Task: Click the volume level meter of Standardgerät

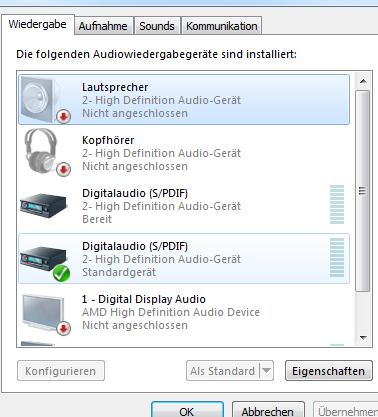Action: pos(337,257)
